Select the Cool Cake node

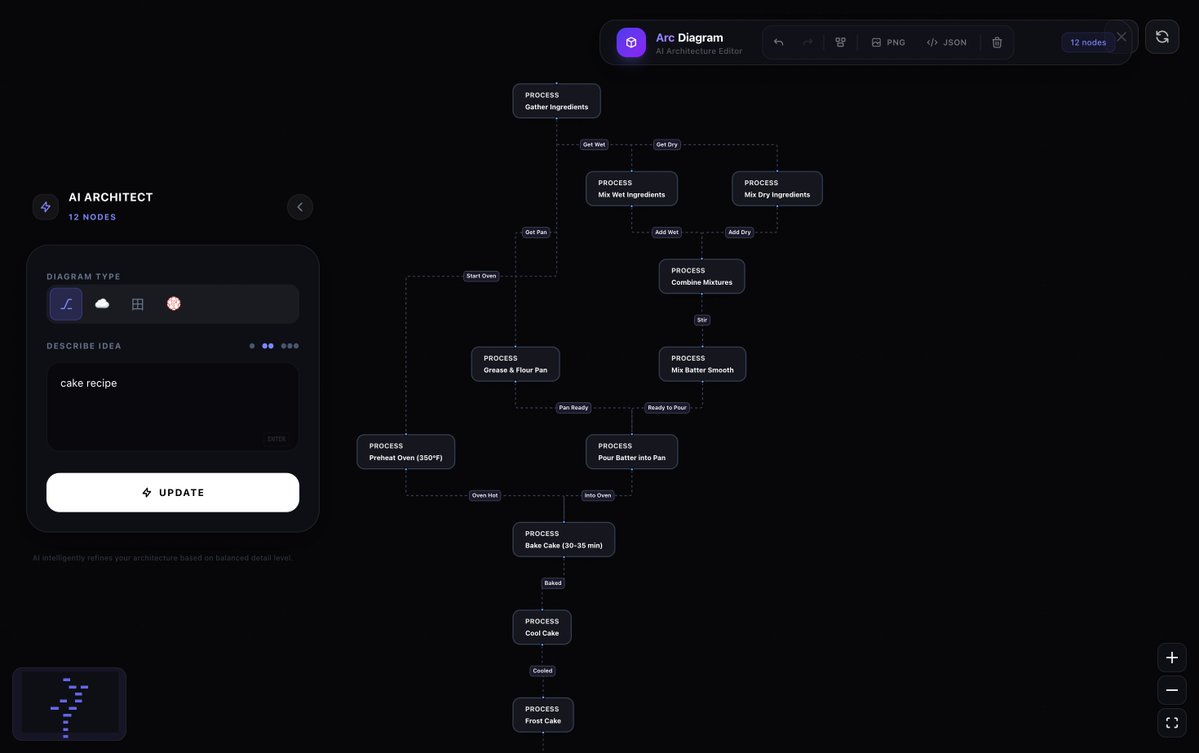point(542,627)
